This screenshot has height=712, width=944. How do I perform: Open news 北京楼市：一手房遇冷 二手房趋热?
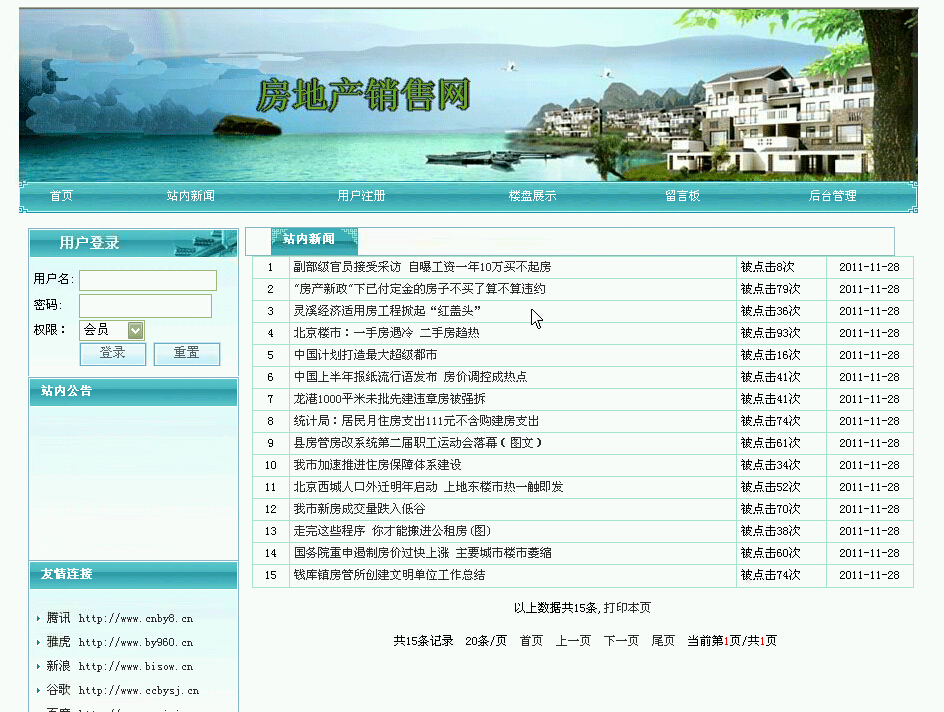pyautogui.click(x=387, y=333)
